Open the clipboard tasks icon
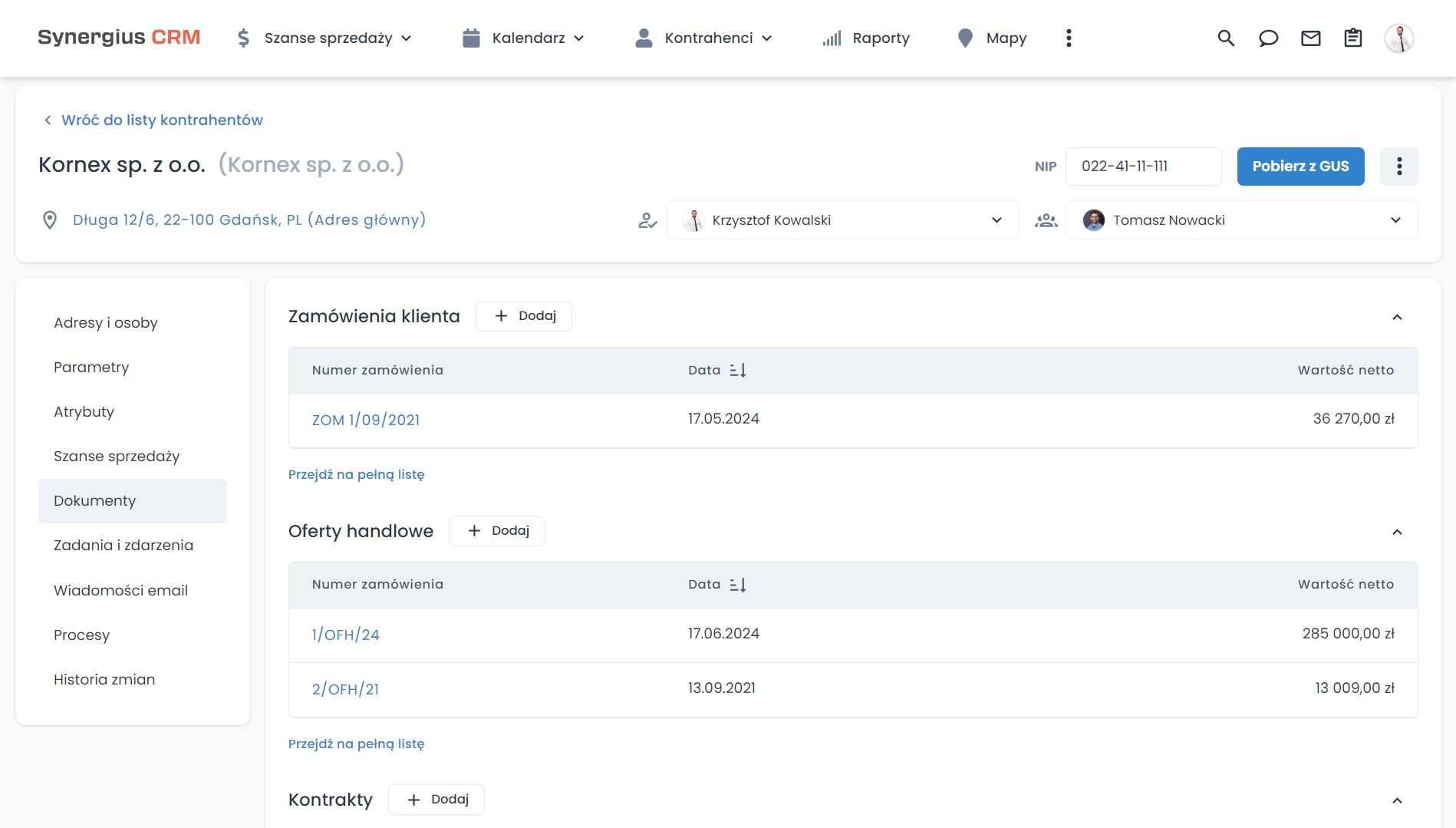This screenshot has width=1456, height=828. tap(1352, 38)
